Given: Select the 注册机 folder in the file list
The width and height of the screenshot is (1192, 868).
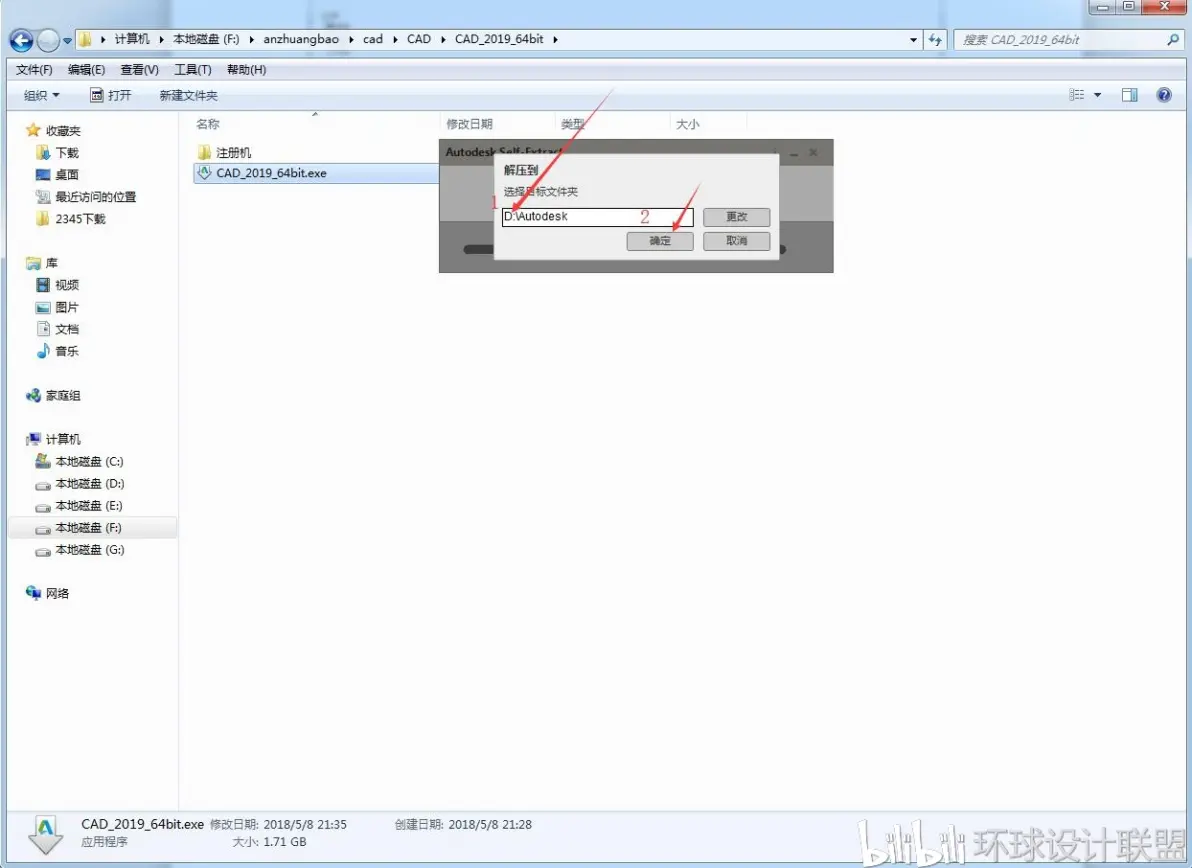Looking at the screenshot, I should pos(233,153).
